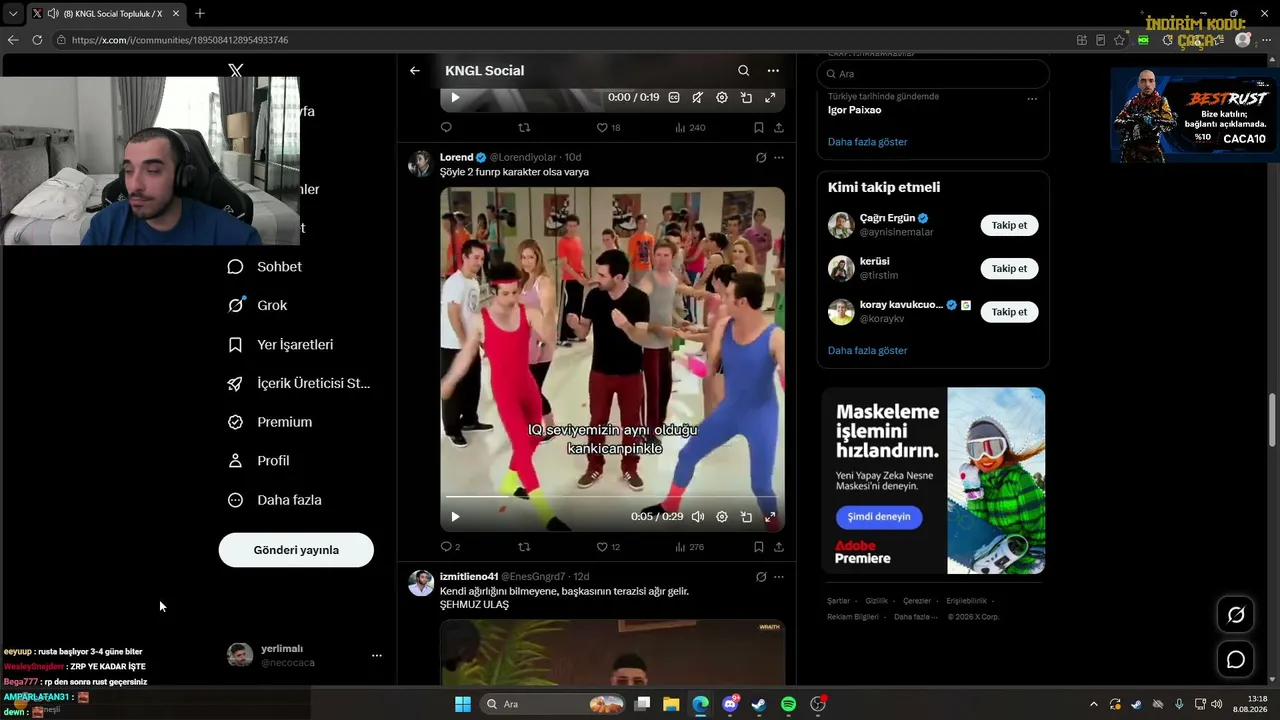Open İçerik Üreticisi Stüdyosu menu item
This screenshot has width=1280, height=720.
pyautogui.click(x=299, y=384)
